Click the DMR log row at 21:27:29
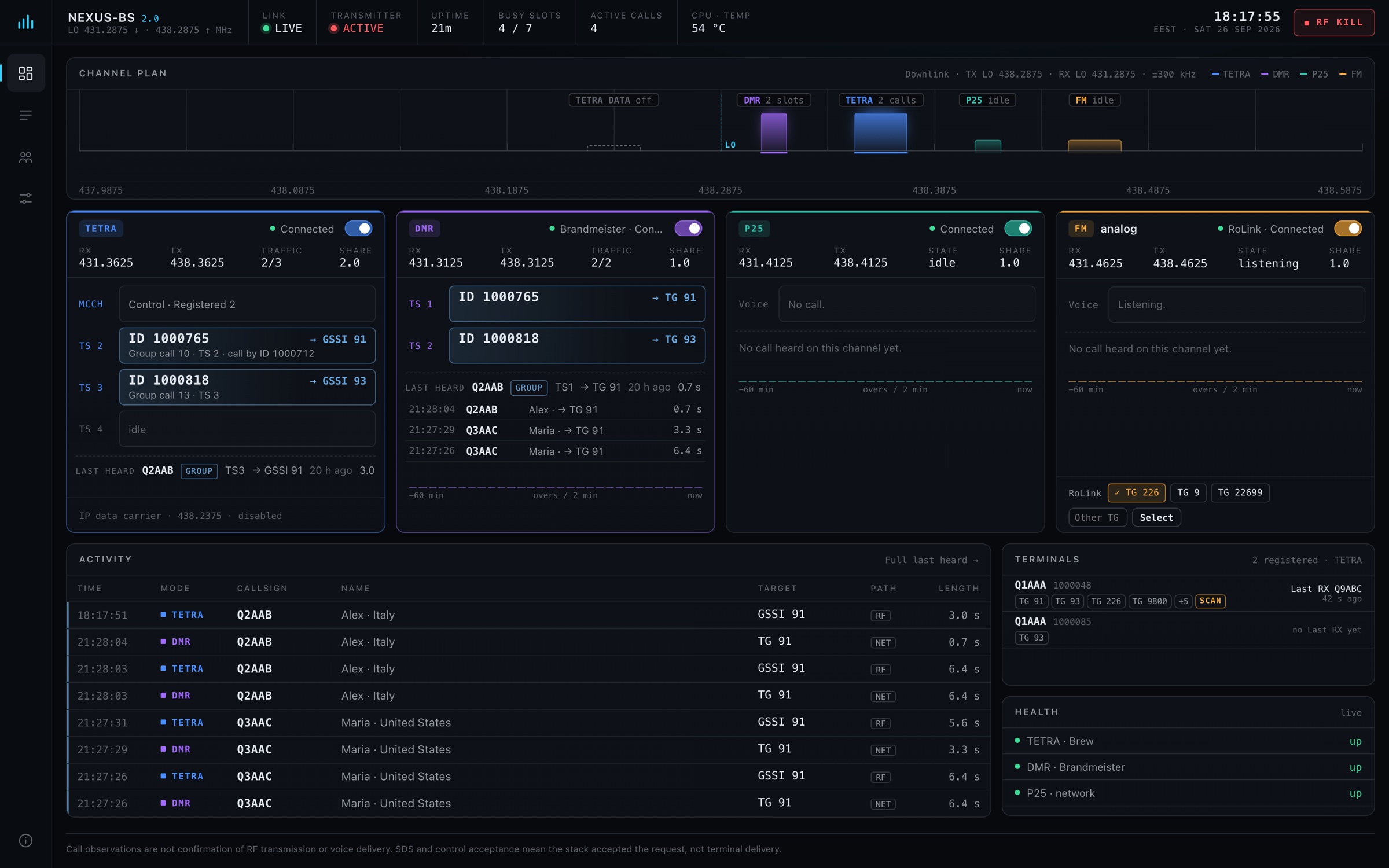 click(555, 430)
